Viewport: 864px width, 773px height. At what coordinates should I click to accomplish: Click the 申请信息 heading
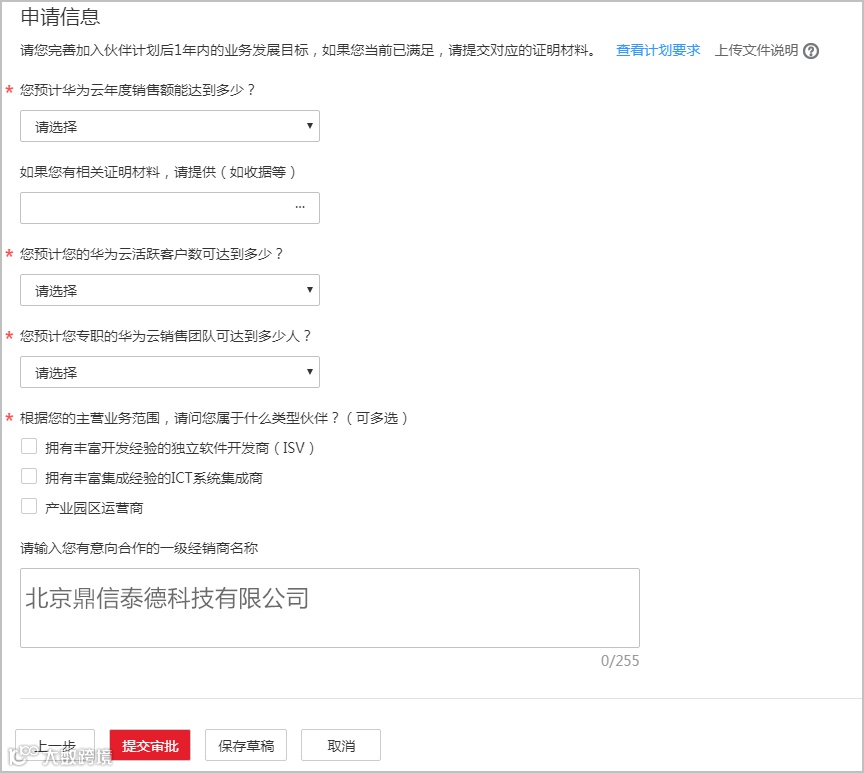click(x=60, y=17)
